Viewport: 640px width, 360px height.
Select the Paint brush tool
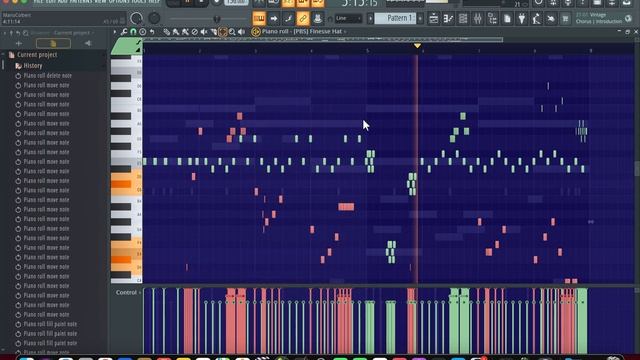[x=176, y=32]
